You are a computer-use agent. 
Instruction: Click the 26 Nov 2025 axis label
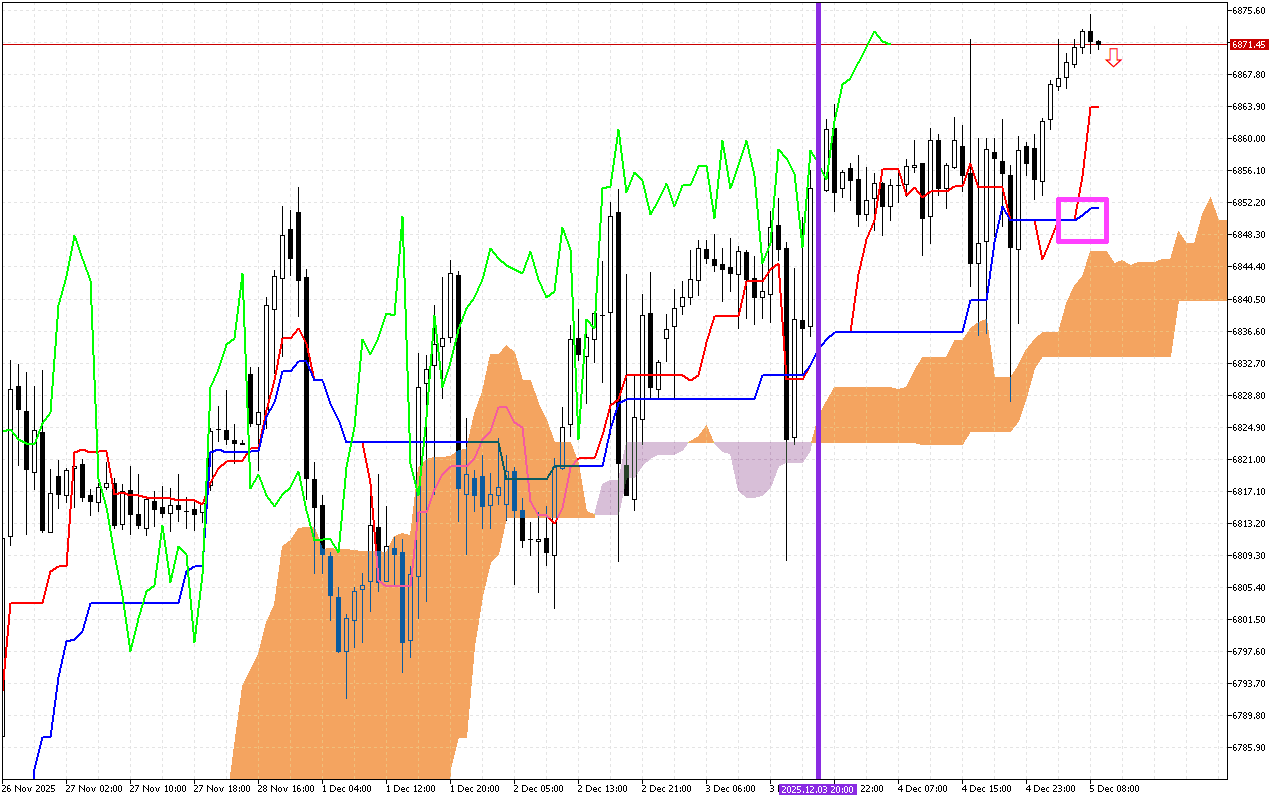coord(28,788)
